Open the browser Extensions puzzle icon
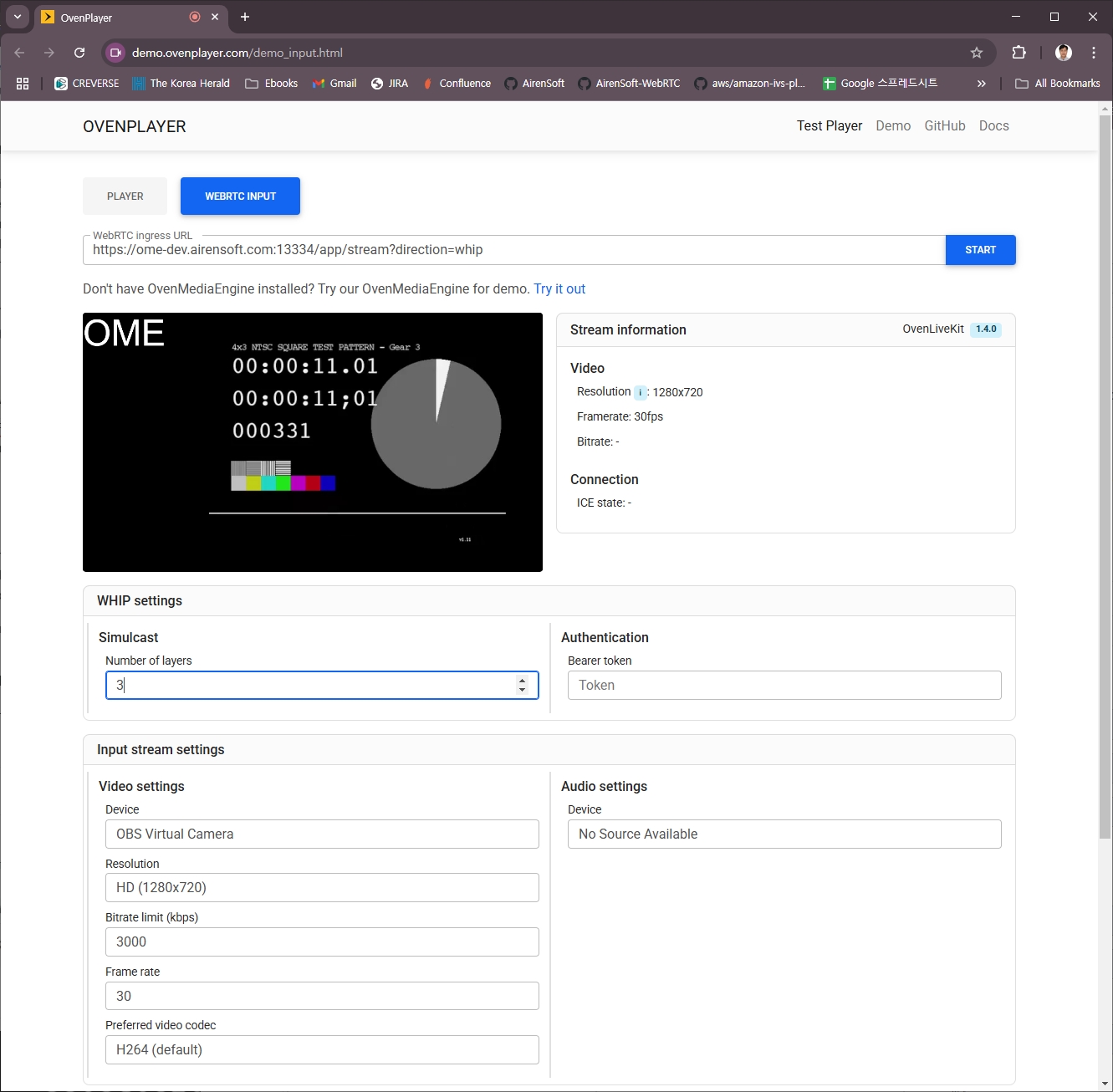The width and height of the screenshot is (1113, 1092). click(1019, 53)
